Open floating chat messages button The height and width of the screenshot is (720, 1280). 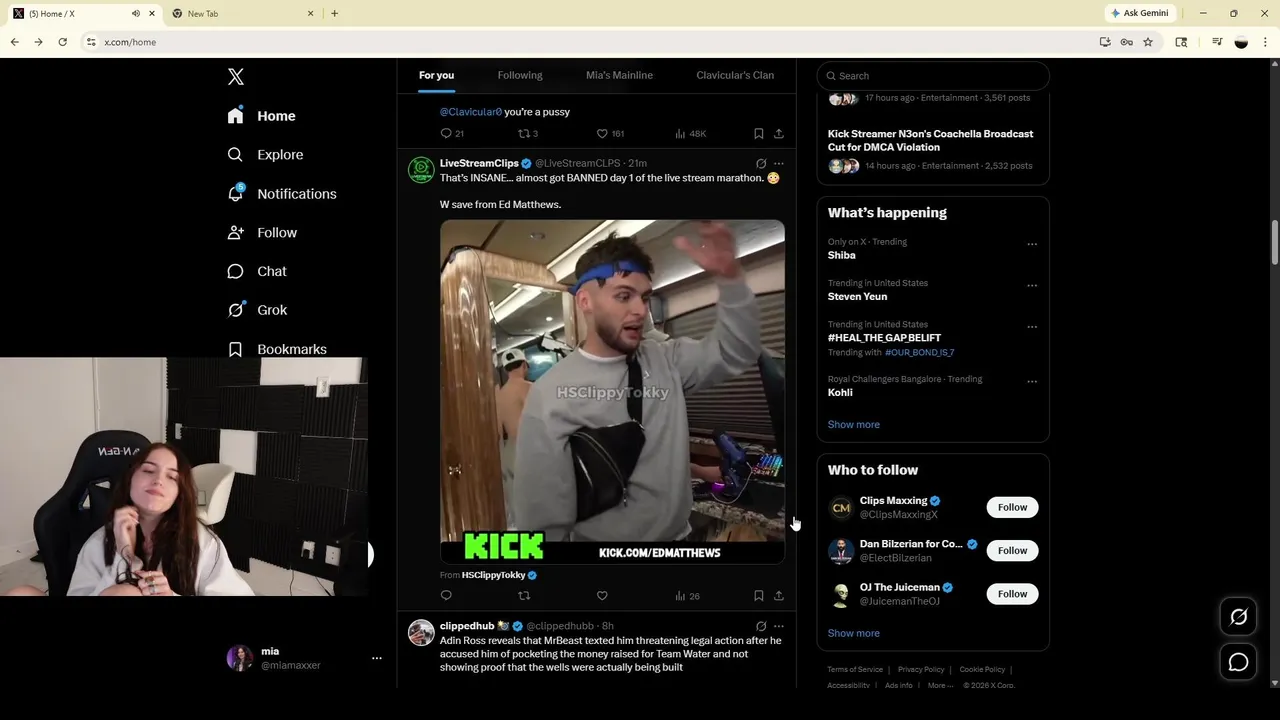pyautogui.click(x=1238, y=662)
